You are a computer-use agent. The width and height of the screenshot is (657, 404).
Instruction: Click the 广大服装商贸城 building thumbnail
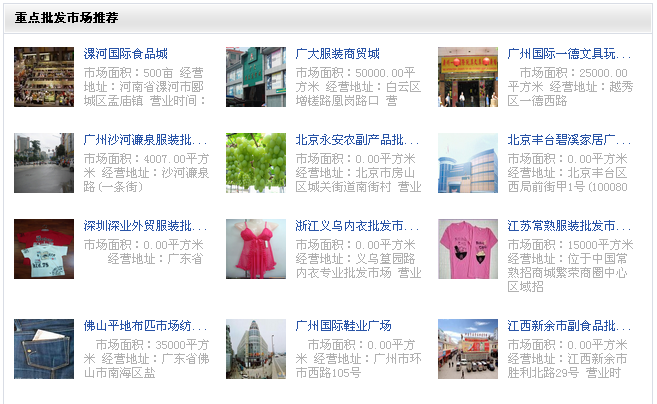(256, 77)
